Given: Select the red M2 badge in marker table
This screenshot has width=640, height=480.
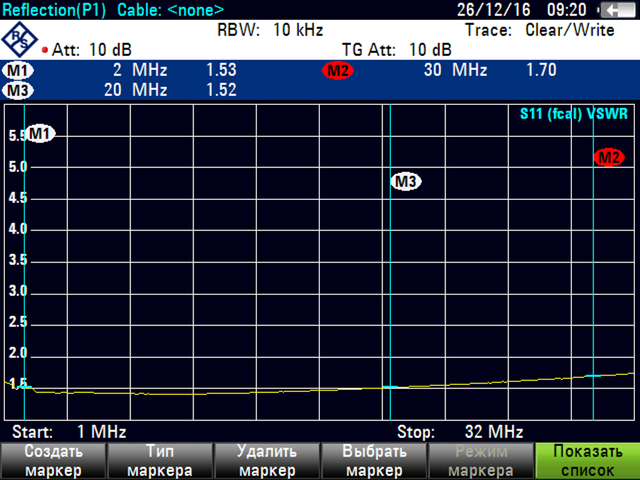Looking at the screenshot, I should [338, 71].
